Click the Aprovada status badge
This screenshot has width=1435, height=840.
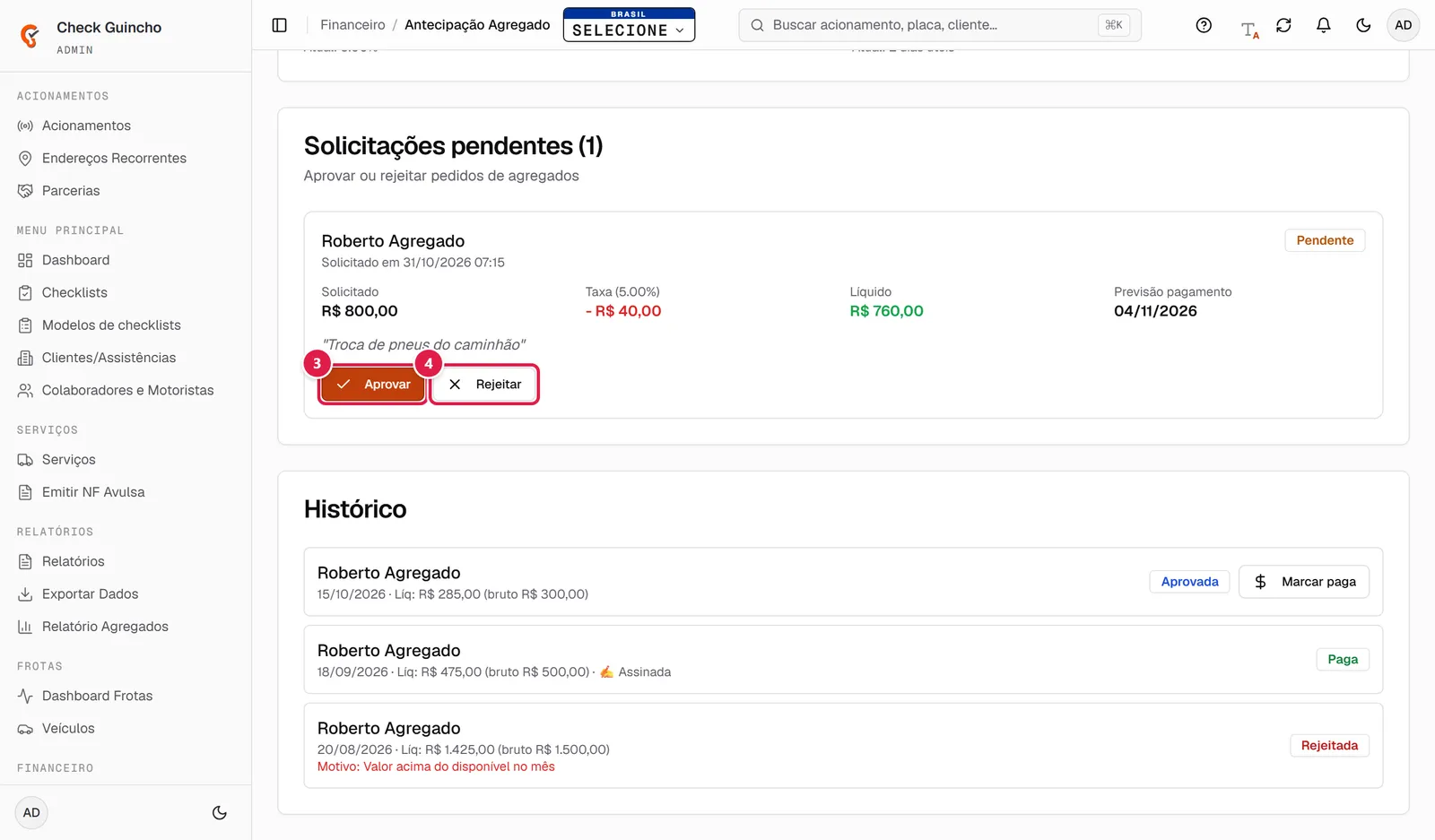(1189, 582)
